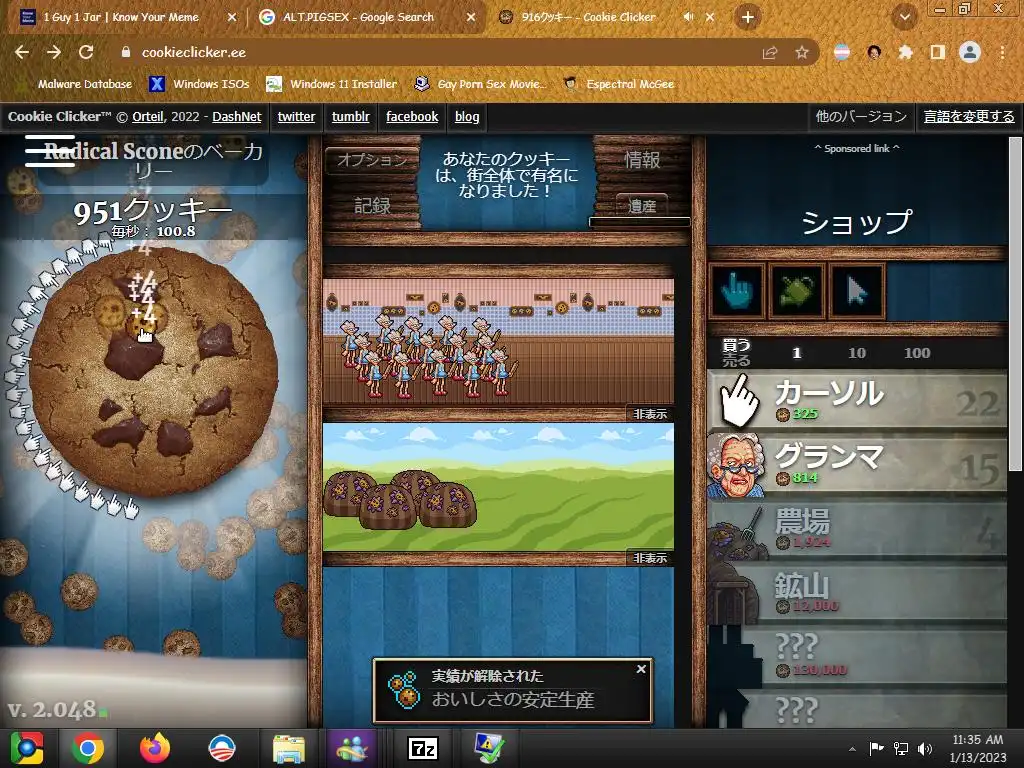Buy the pointing hand cursor upgrade

coord(737,291)
